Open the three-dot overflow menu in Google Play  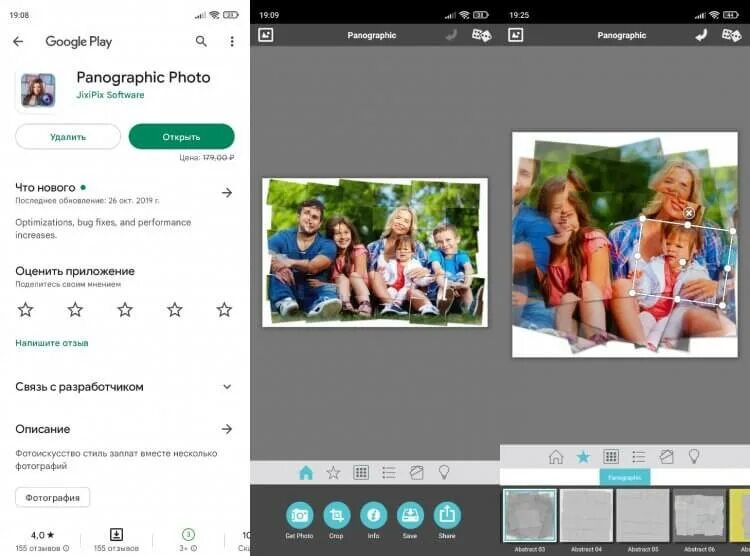232,42
